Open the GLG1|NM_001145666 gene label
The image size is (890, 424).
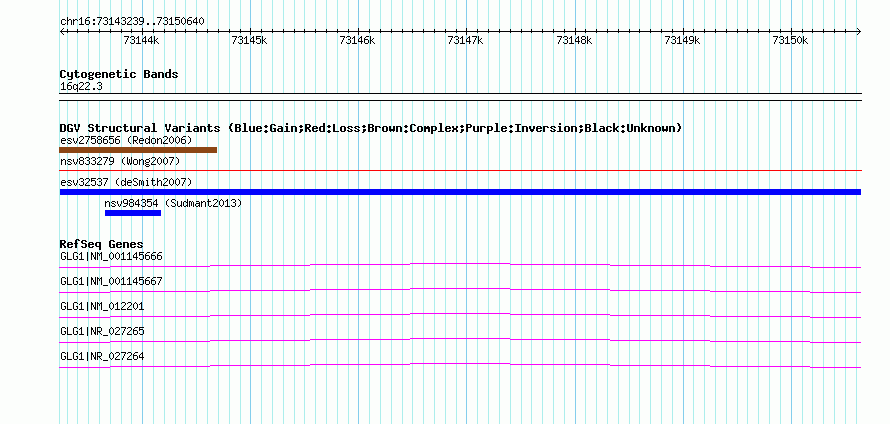[x=111, y=257]
